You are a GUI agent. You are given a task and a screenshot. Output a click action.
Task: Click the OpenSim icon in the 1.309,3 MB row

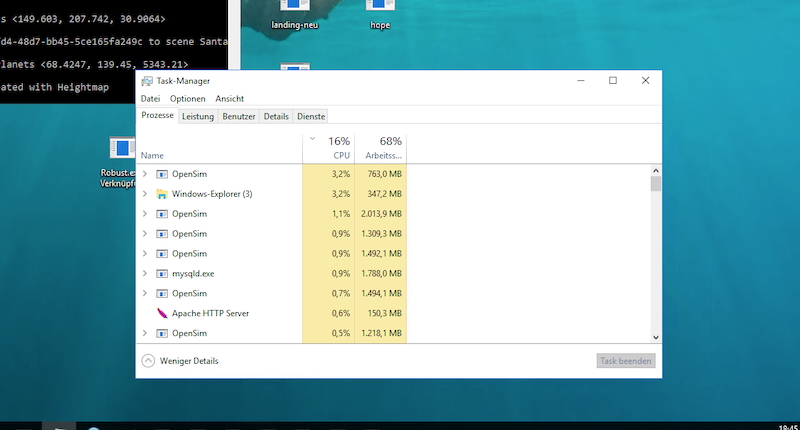point(162,234)
